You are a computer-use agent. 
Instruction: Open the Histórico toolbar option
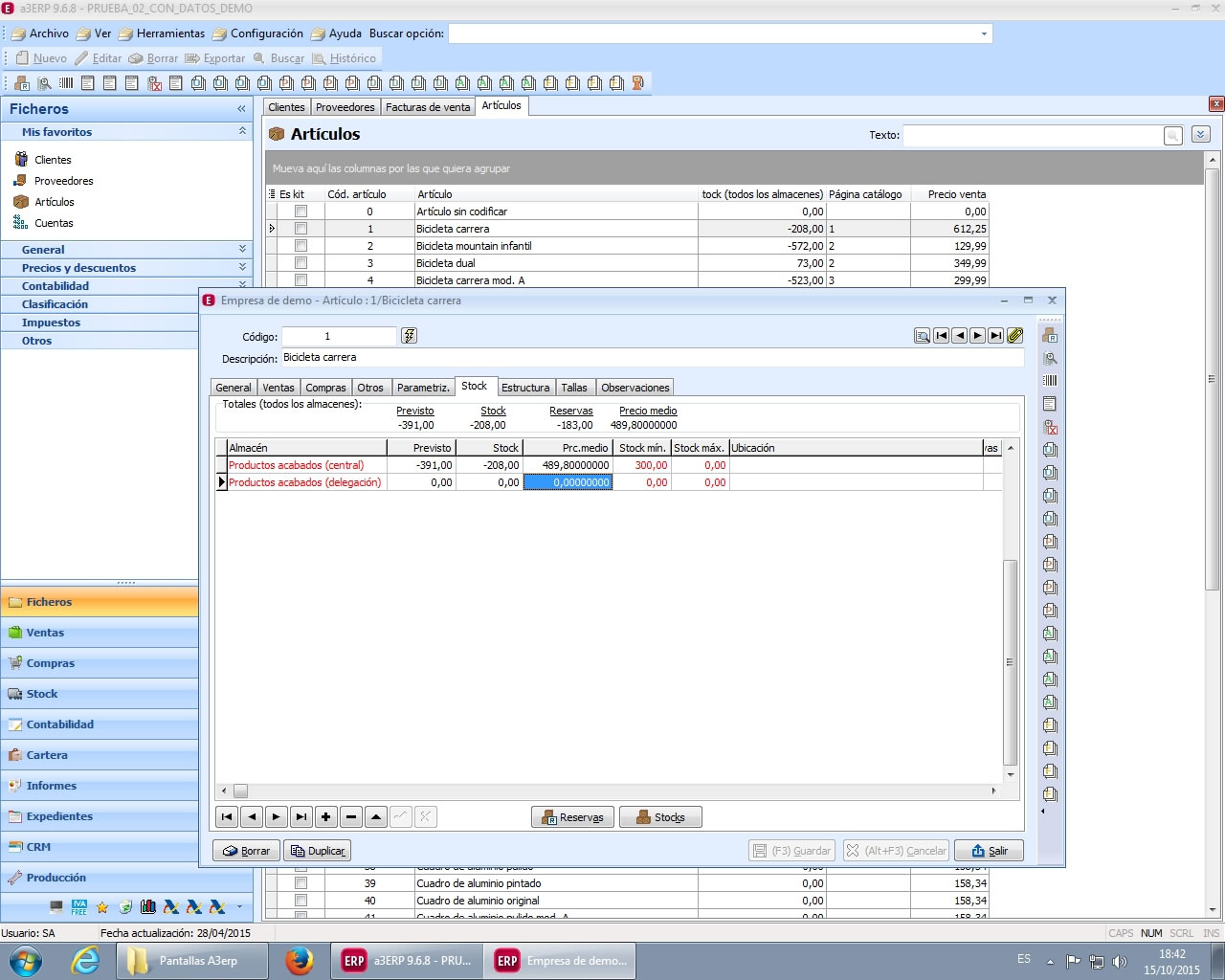click(344, 58)
